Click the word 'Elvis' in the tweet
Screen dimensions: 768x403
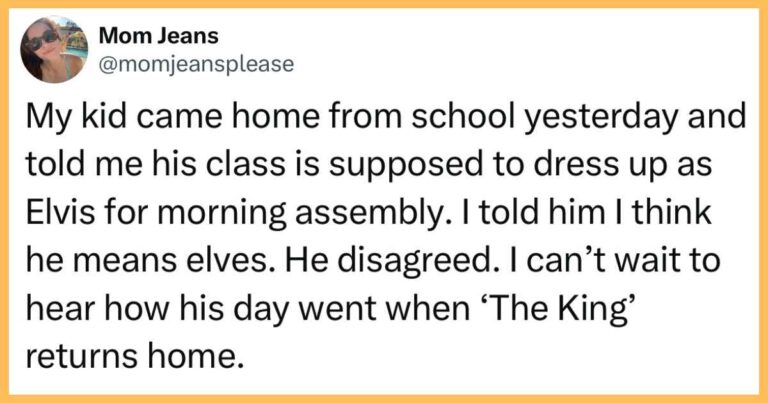(x=55, y=212)
